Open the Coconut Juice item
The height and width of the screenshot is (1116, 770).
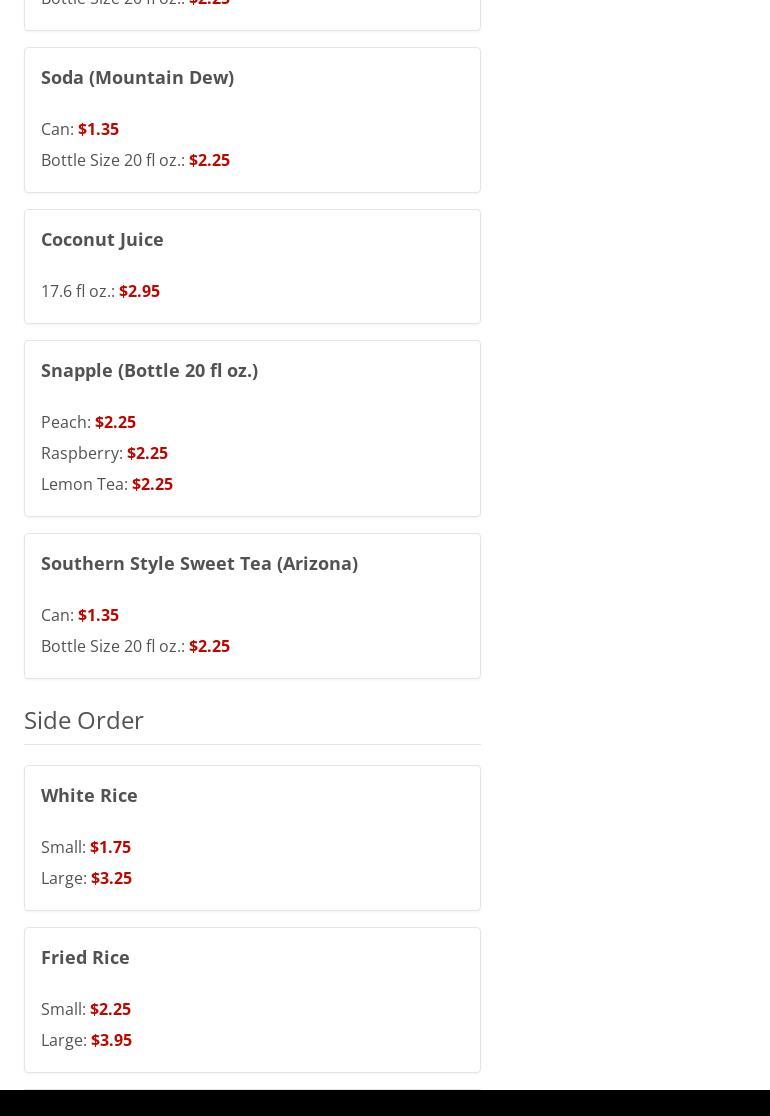tap(102, 239)
